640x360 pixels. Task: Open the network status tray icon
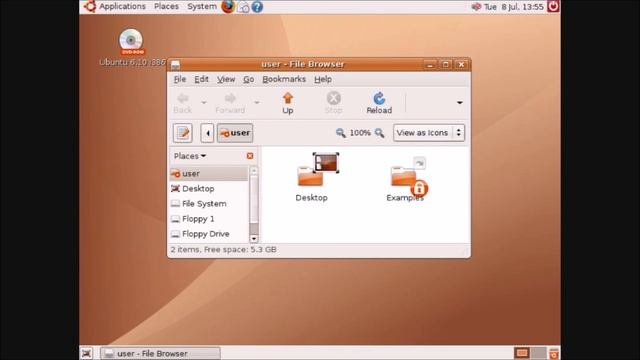pyautogui.click(x=476, y=7)
